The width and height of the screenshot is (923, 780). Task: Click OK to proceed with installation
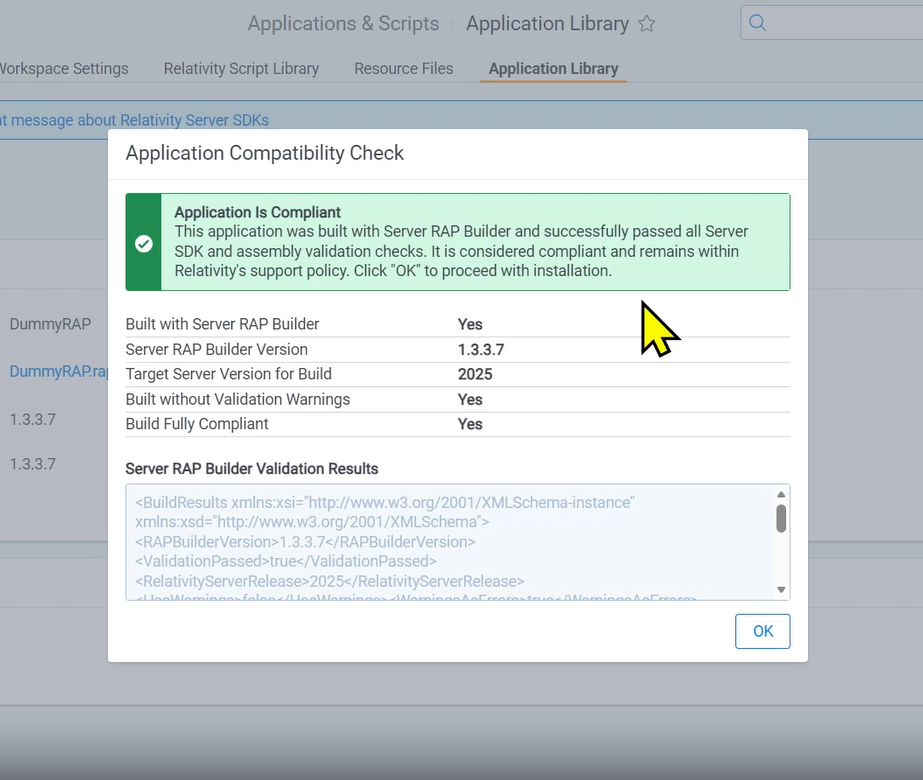(762, 631)
